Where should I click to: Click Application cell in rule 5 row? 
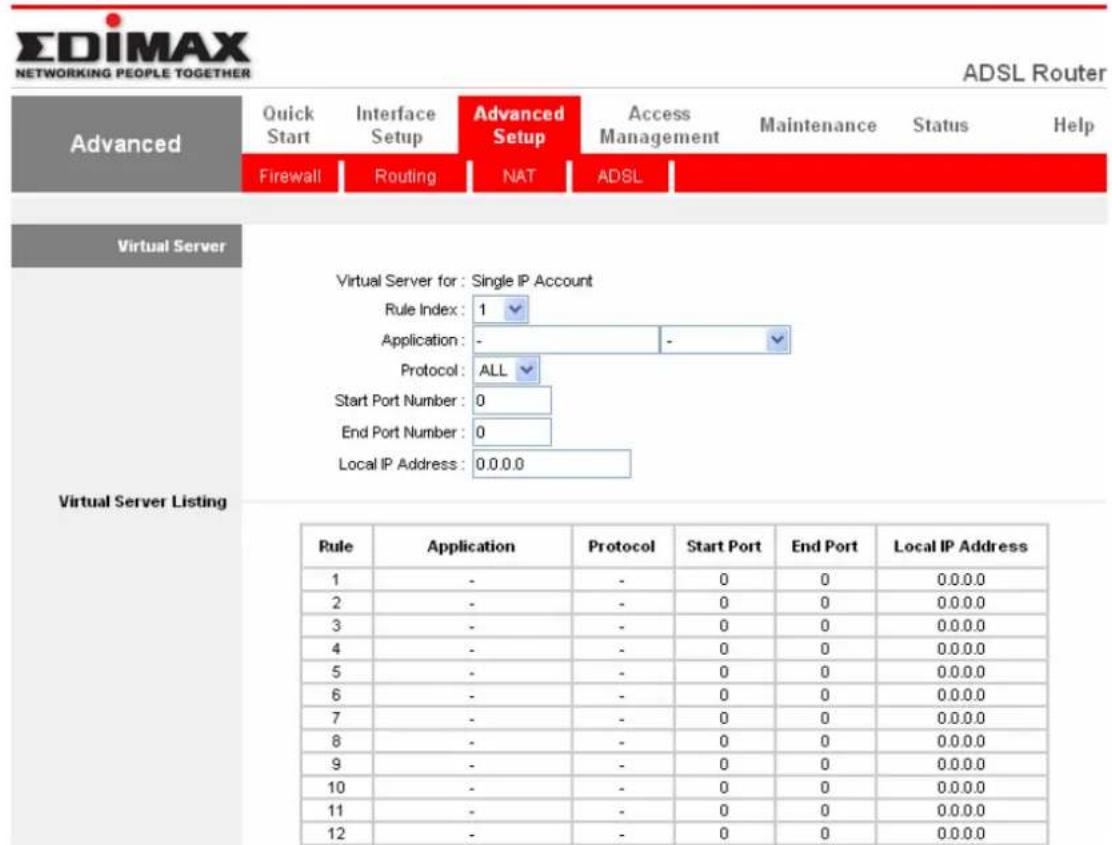pyautogui.click(x=472, y=672)
